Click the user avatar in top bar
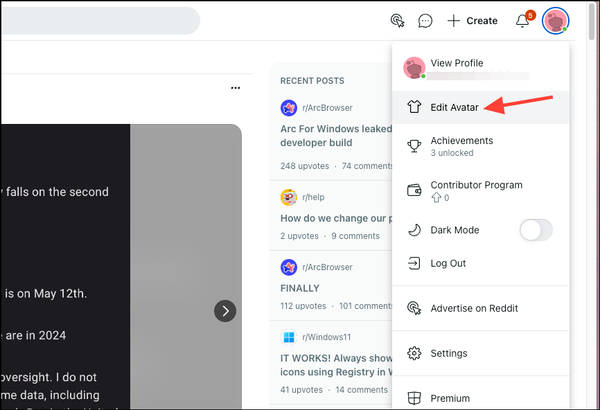600x410 pixels. [555, 20]
